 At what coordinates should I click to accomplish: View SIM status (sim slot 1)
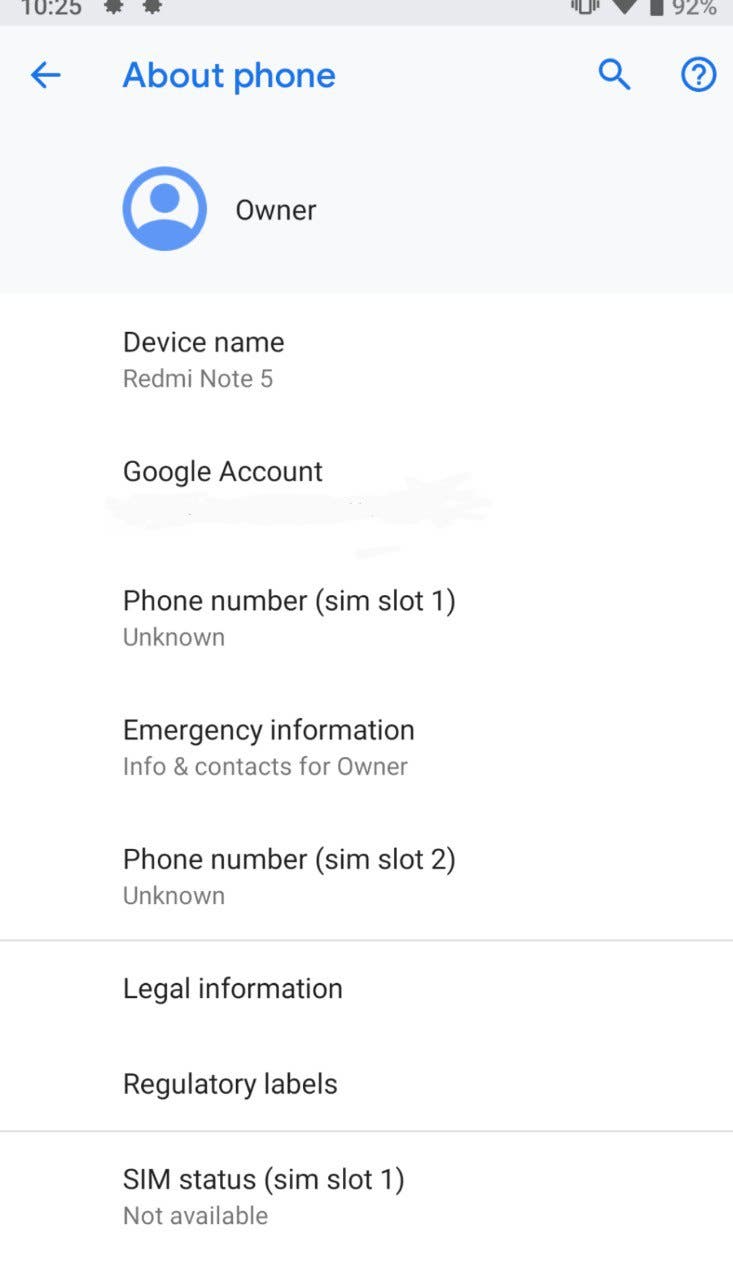point(366,1197)
